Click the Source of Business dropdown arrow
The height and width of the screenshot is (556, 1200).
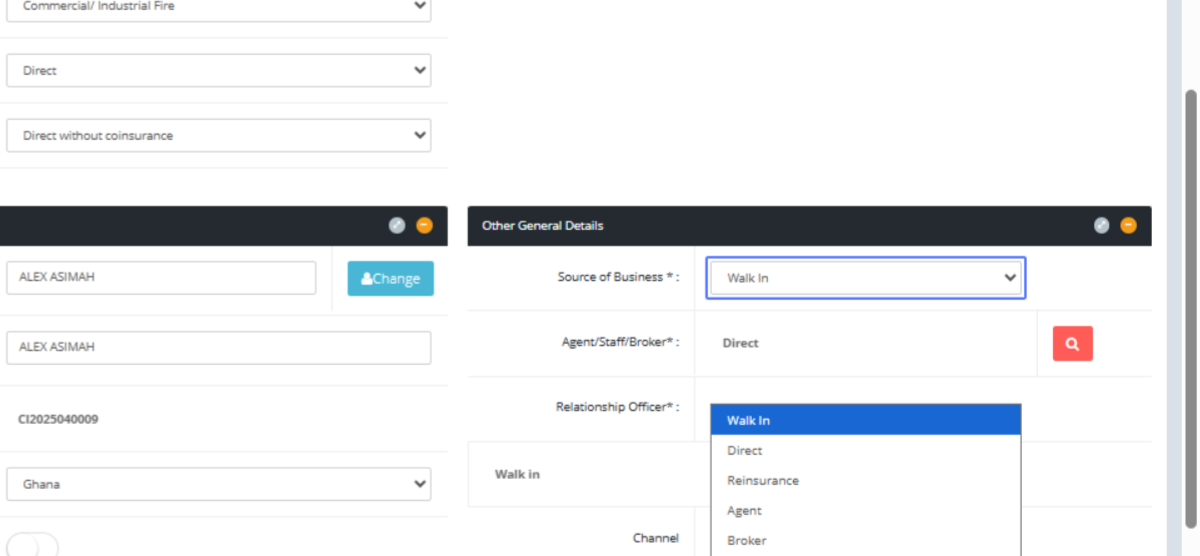pyautogui.click(x=1009, y=278)
